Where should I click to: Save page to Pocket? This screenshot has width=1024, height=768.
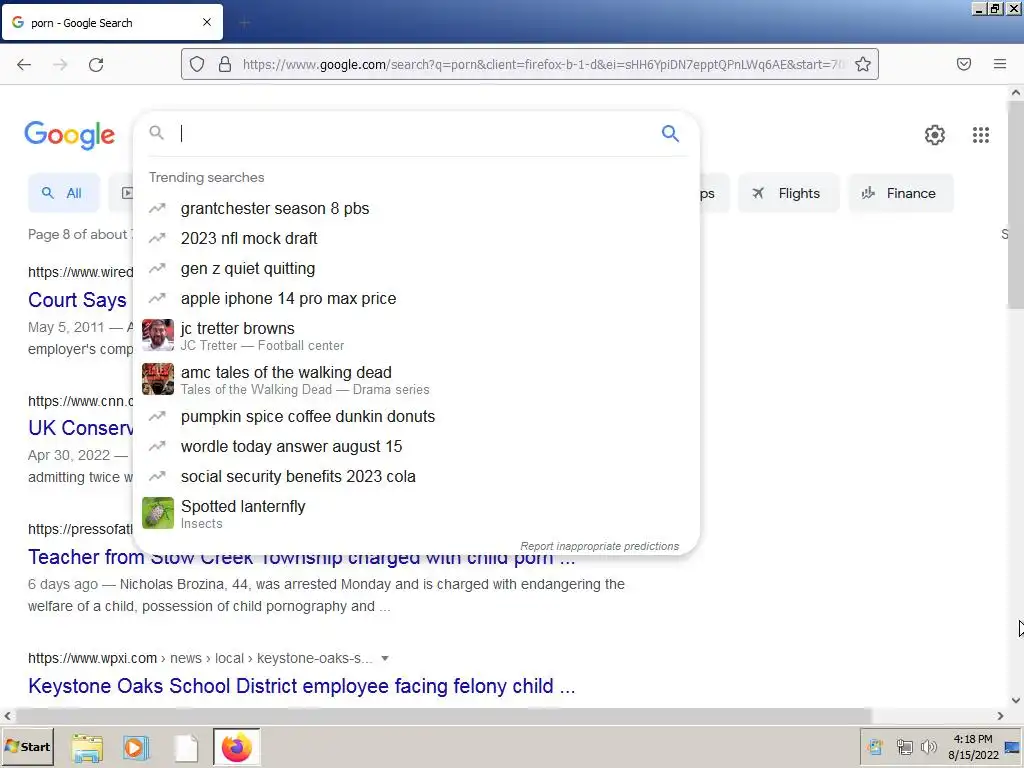963,64
